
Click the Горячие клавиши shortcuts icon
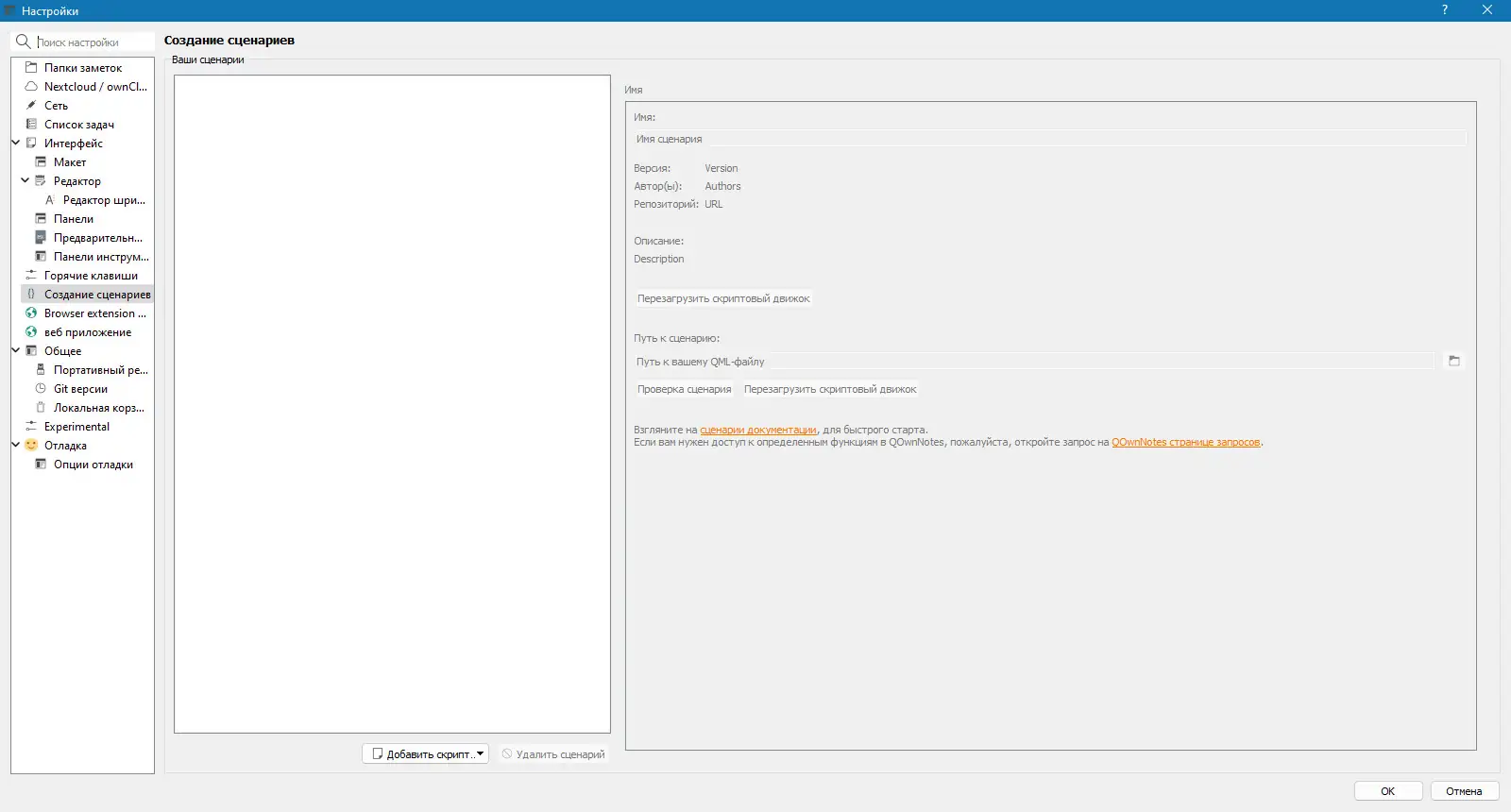(x=31, y=276)
